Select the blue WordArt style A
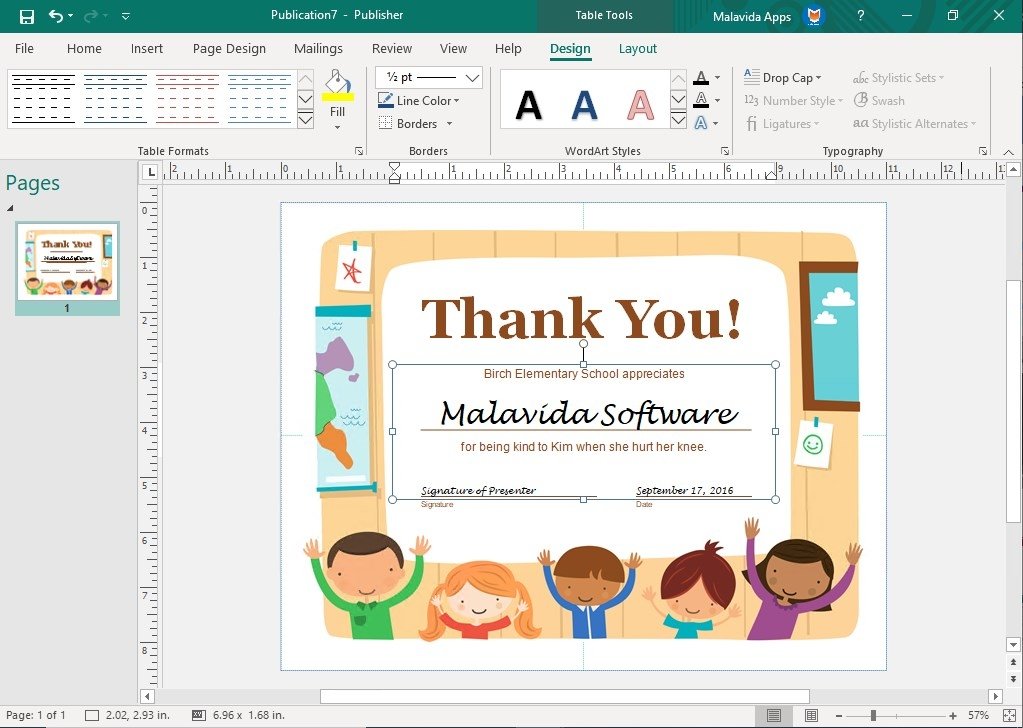 pyautogui.click(x=585, y=104)
